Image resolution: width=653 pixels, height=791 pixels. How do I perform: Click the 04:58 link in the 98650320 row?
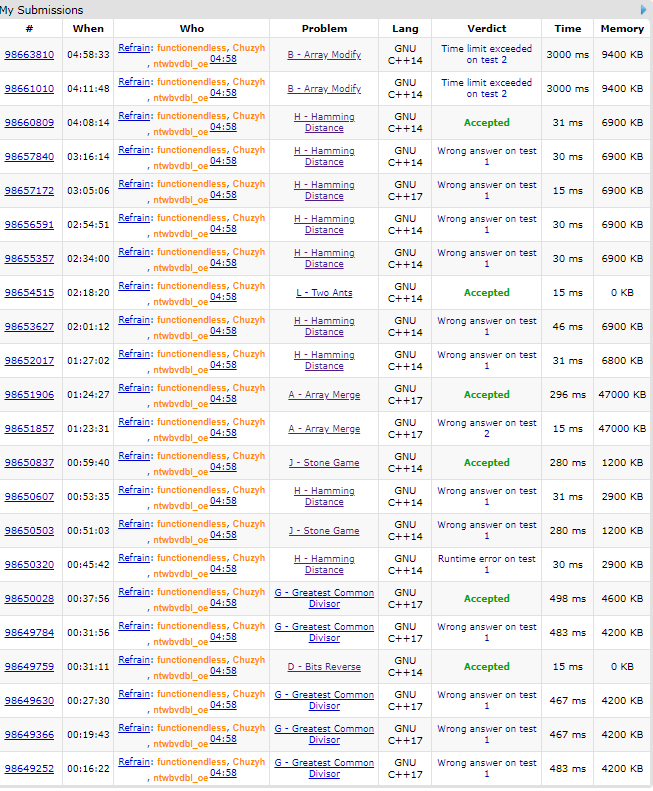(223, 569)
